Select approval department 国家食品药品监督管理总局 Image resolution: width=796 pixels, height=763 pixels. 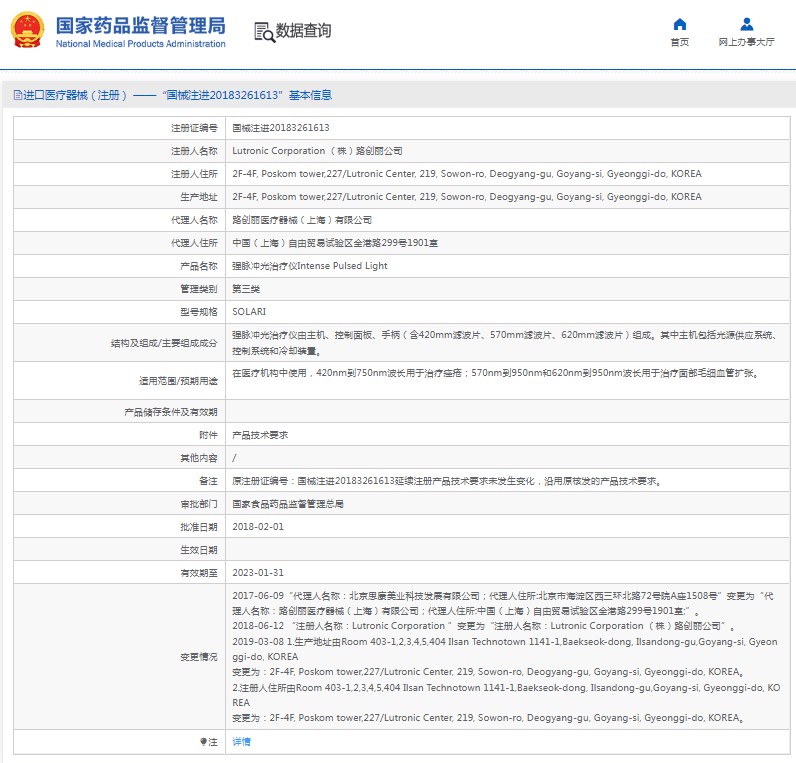click(288, 504)
